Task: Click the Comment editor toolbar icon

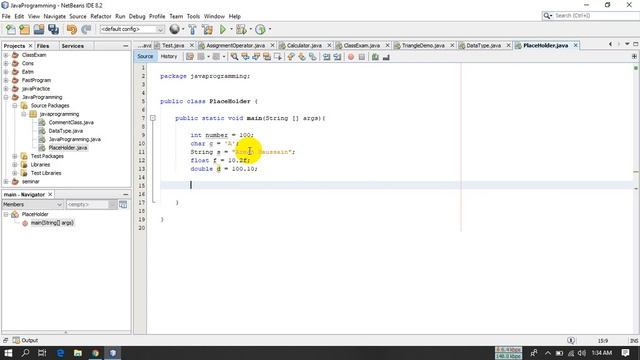Action: [375, 57]
